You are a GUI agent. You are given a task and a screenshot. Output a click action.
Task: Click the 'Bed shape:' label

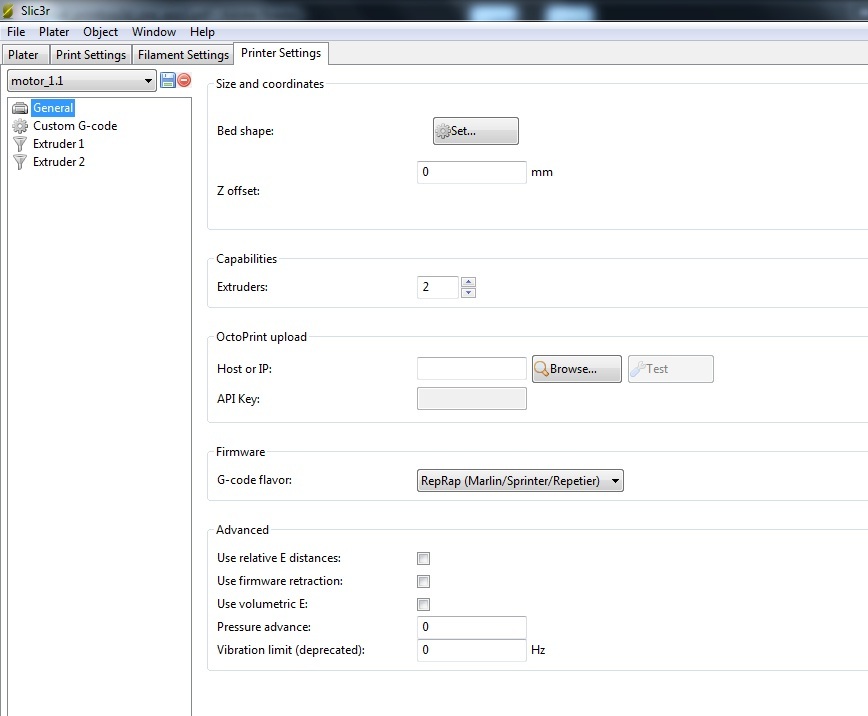point(245,131)
